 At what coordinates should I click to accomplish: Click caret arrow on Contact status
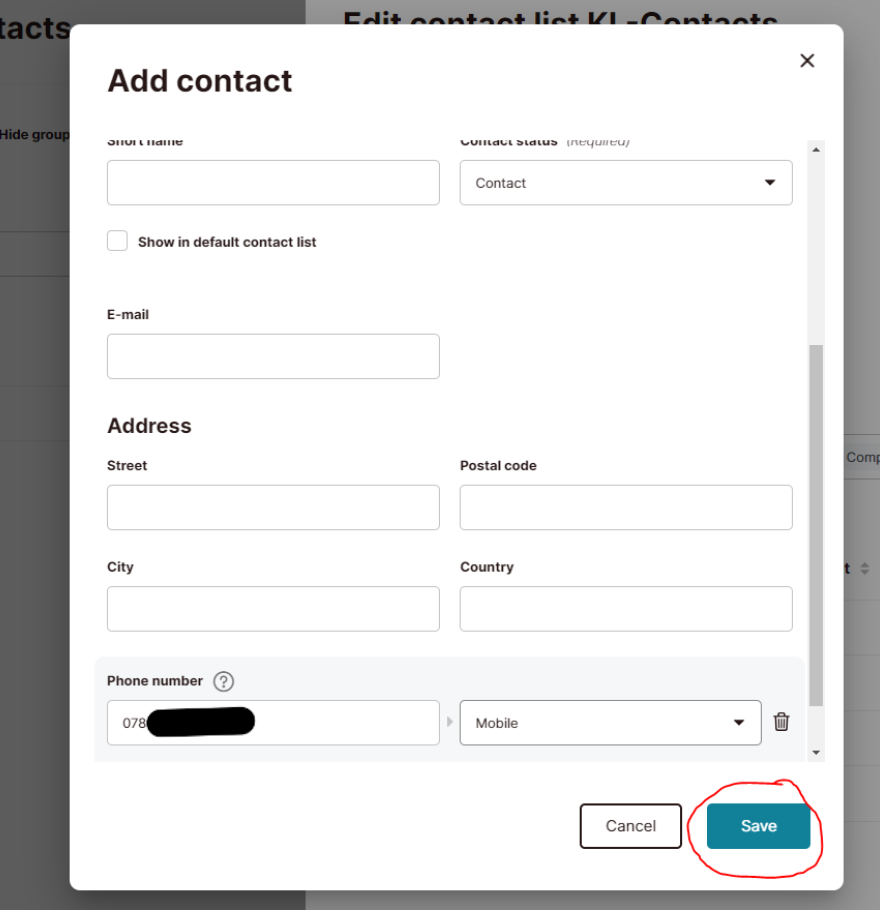tap(770, 183)
